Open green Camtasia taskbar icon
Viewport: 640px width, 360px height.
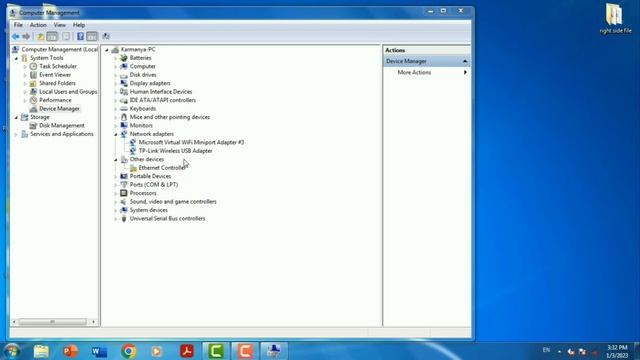[216, 351]
